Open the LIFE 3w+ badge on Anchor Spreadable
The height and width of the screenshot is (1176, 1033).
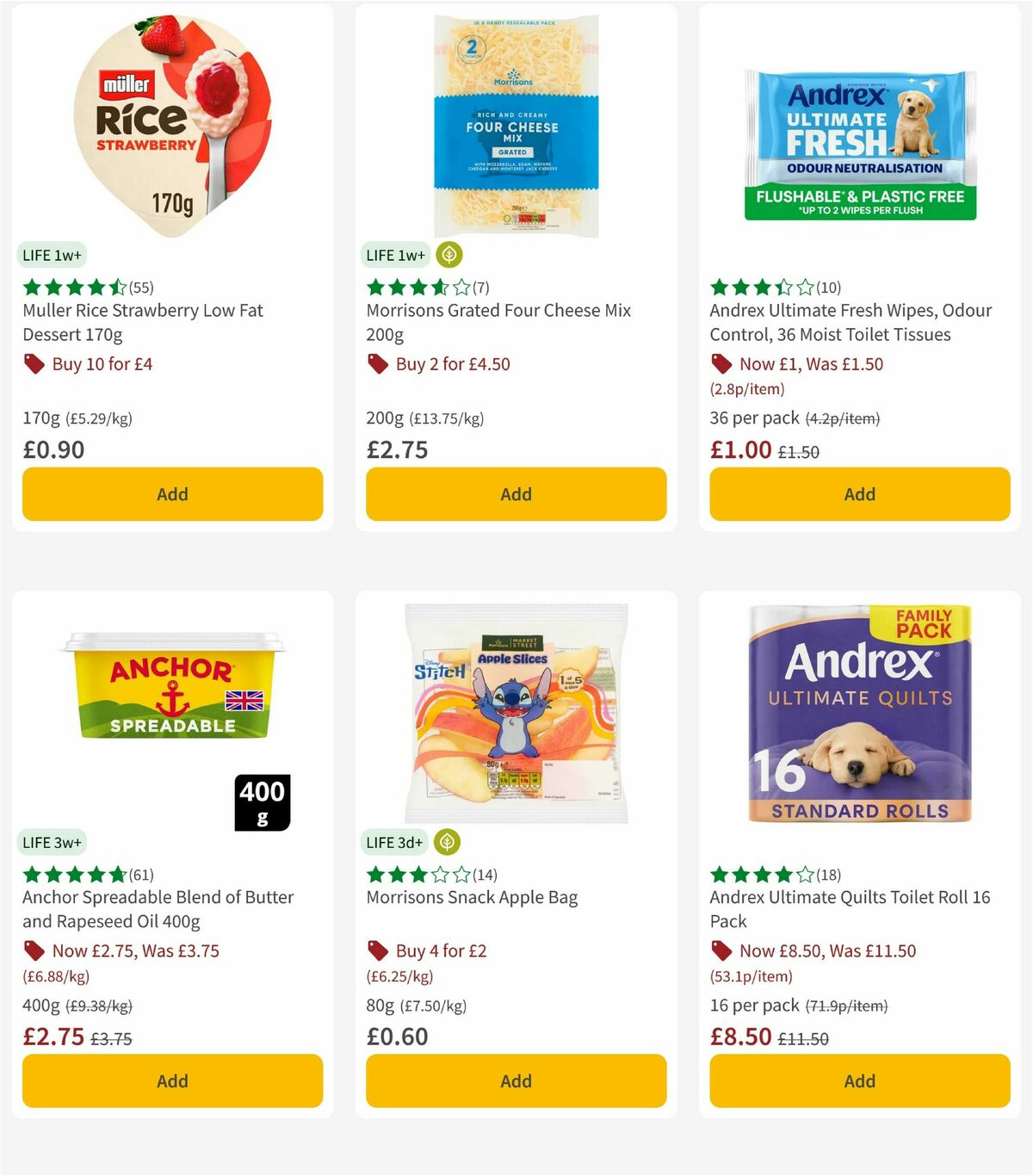51,842
